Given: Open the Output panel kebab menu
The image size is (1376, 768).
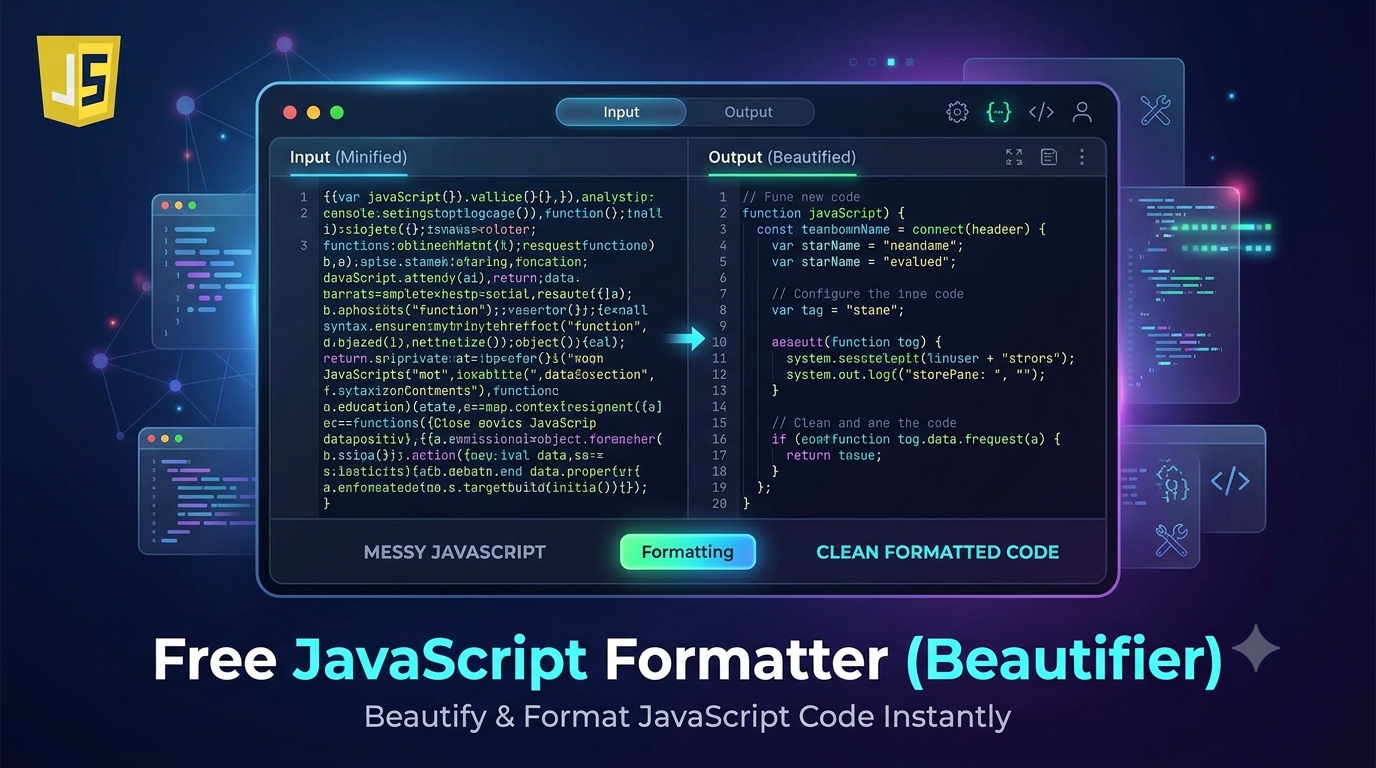Looking at the screenshot, I should tap(1082, 157).
